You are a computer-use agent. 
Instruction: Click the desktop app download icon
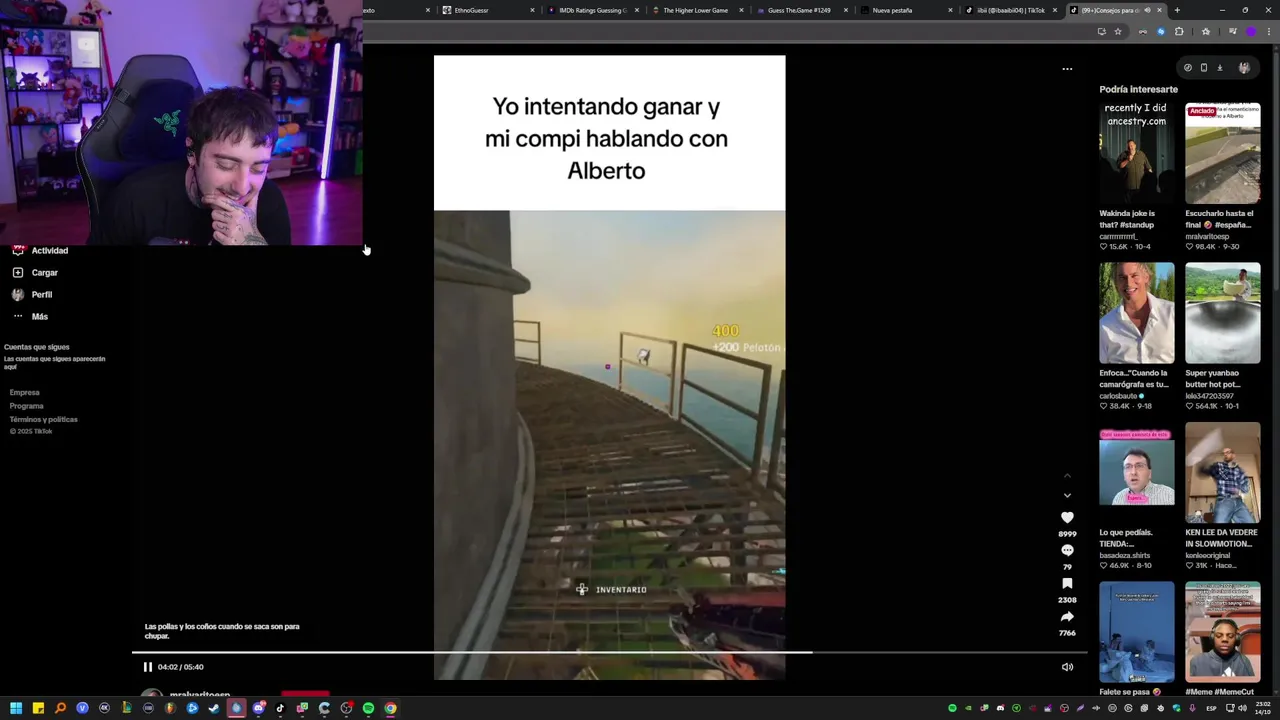1220,67
